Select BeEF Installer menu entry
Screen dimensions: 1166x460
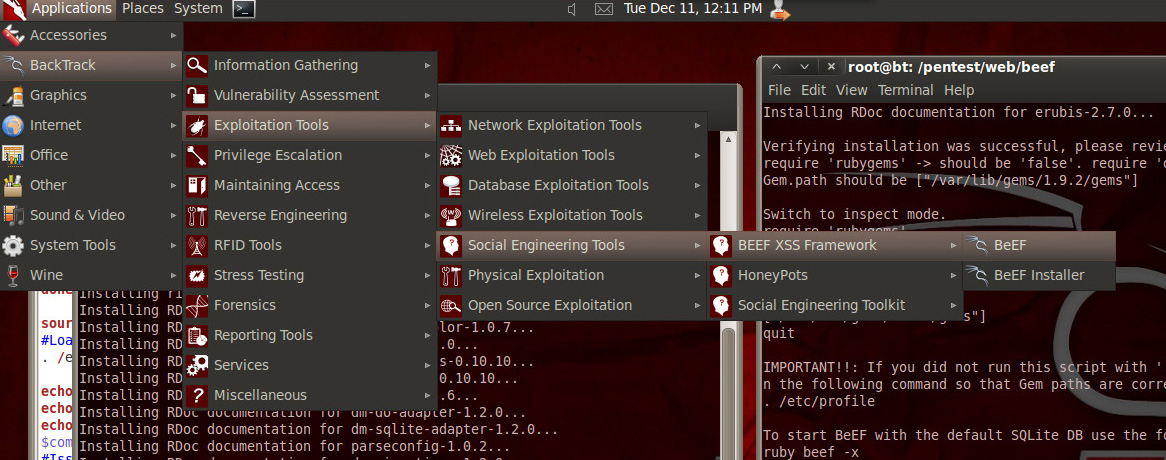click(1038, 276)
